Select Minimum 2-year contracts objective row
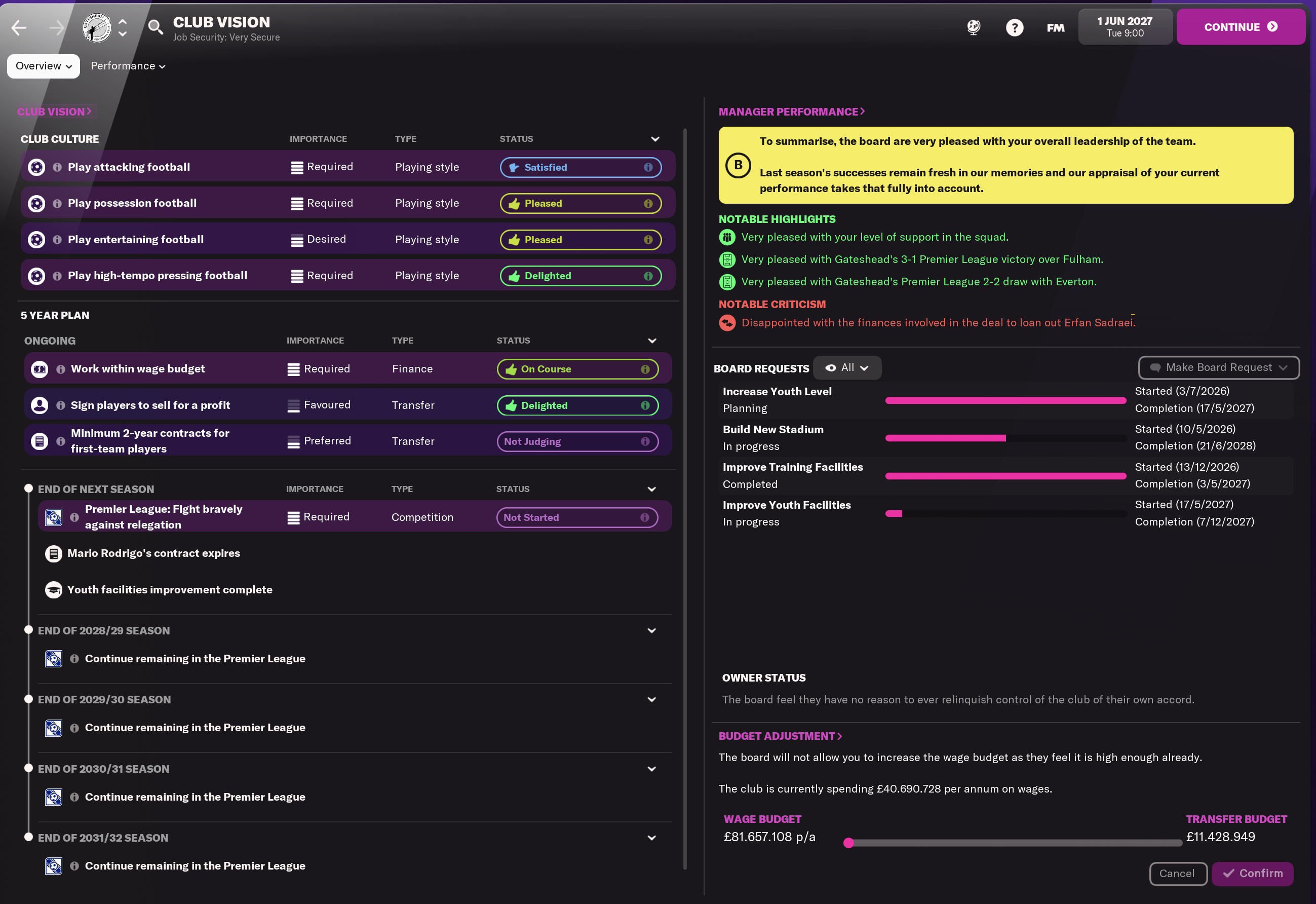Screen dimensions: 1316x904 click(x=347, y=441)
